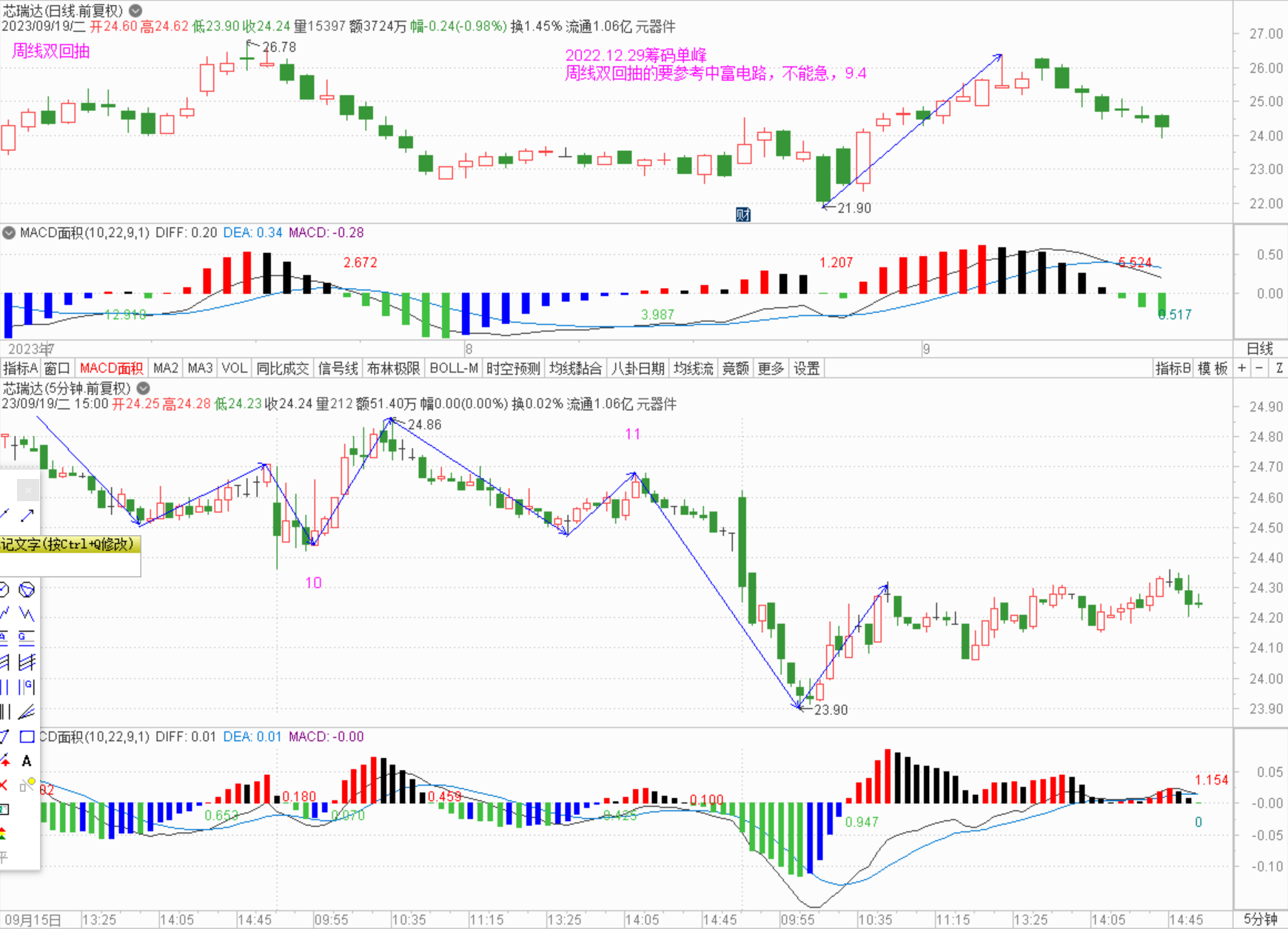Click the 0.947 area value in 5-minute MACD
The width and height of the screenshot is (1288, 929).
[x=862, y=822]
